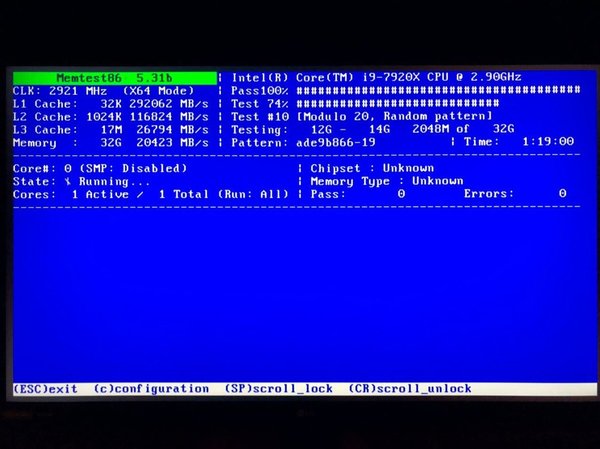The width and height of the screenshot is (600, 449).
Task: Select the Pattern: ade9b866-19 value
Action: point(303,143)
